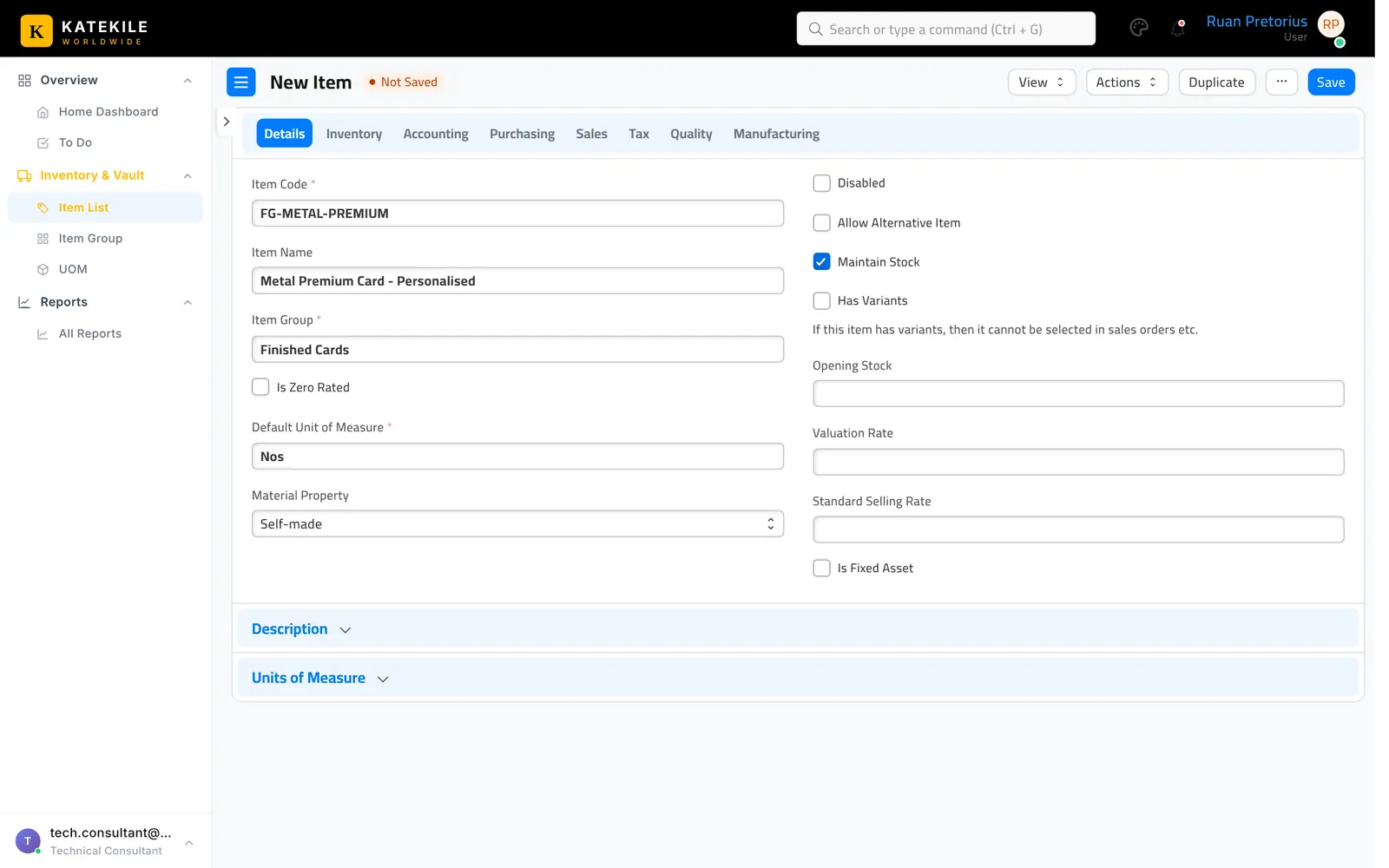This screenshot has height=868, width=1389.
Task: Click into the Valuation Rate field
Action: (1077, 462)
